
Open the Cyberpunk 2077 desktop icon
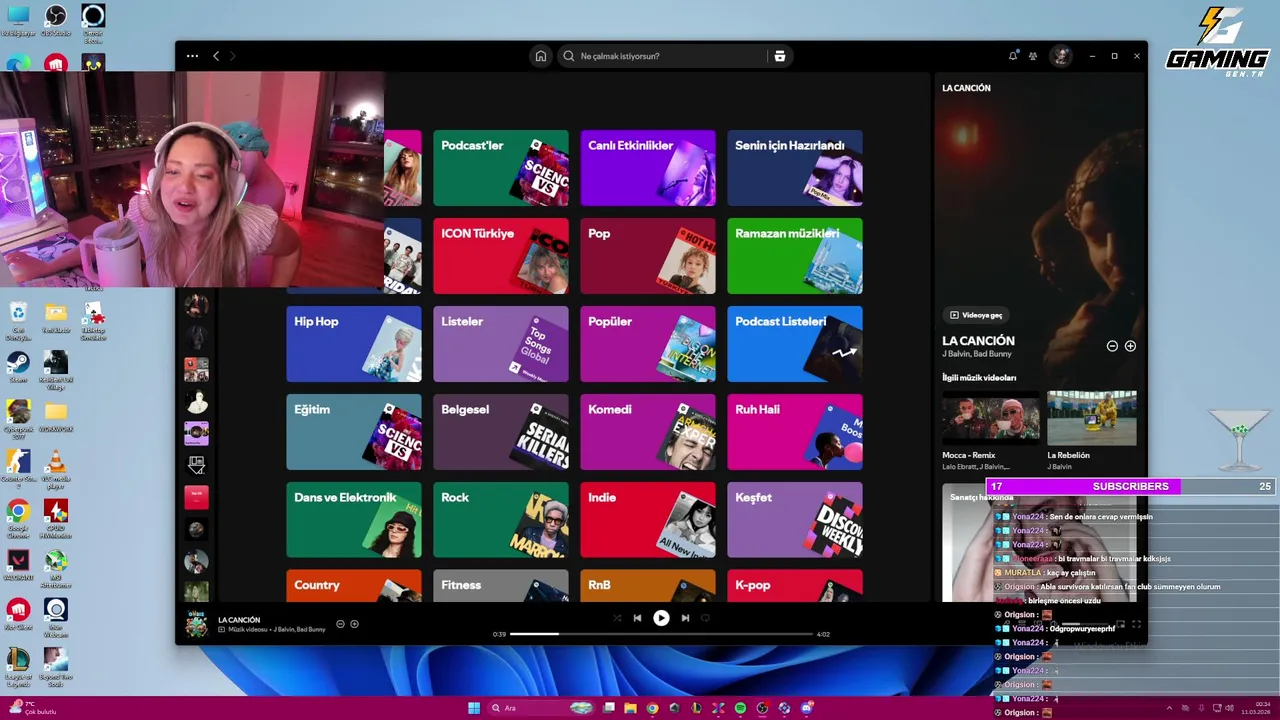point(18,418)
